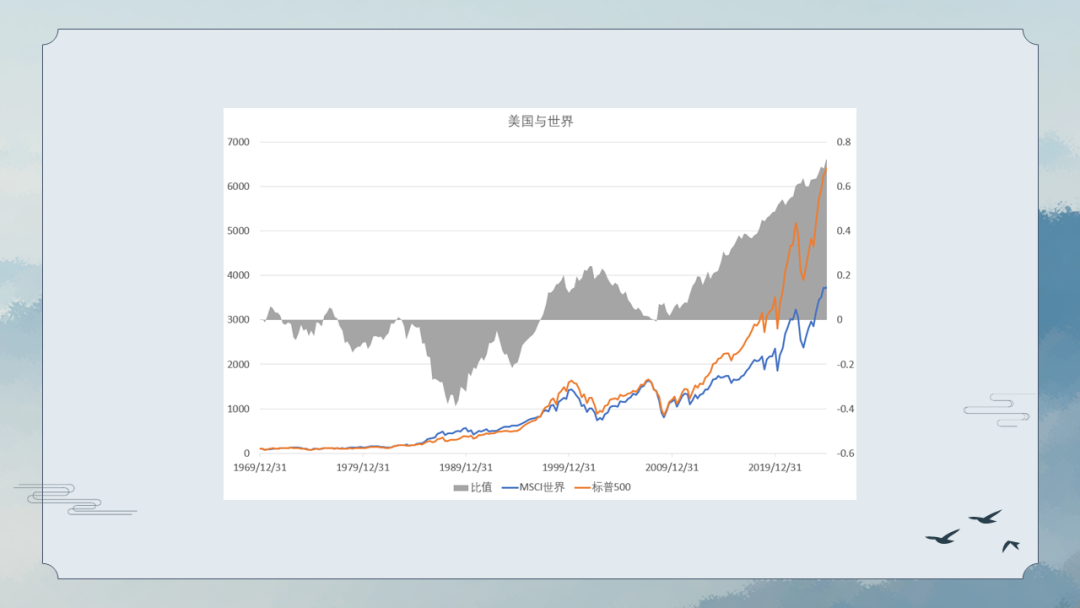The width and height of the screenshot is (1080, 608).
Task: Click the 0.4 right axis value
Action: (844, 231)
